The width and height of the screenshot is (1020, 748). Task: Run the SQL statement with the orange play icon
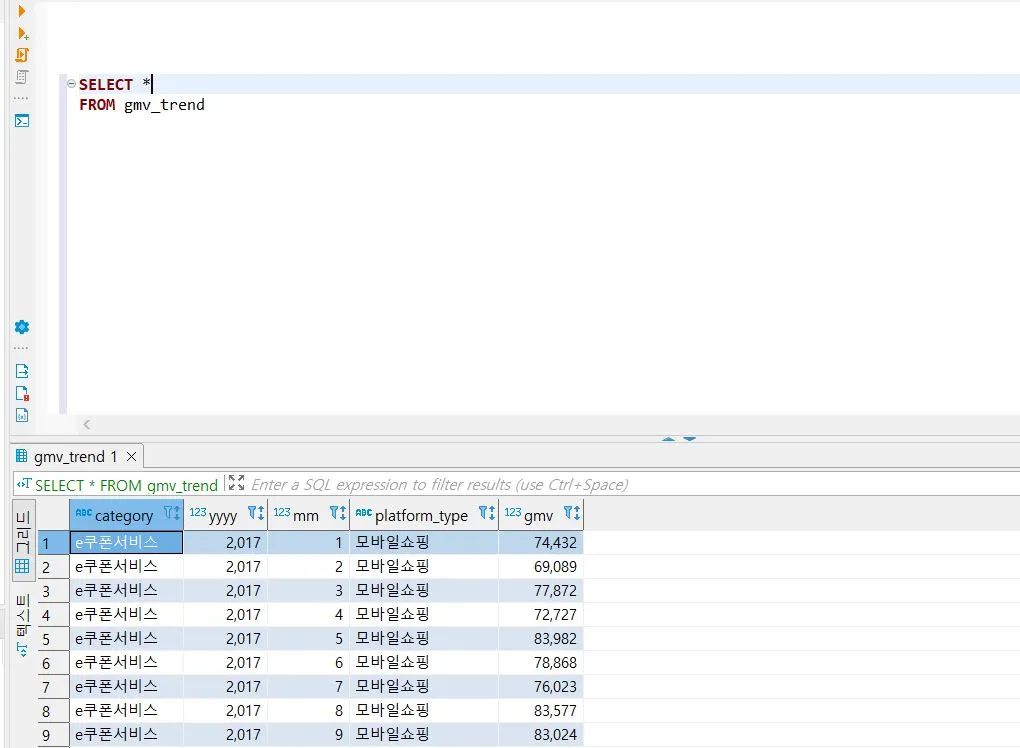click(x=21, y=11)
